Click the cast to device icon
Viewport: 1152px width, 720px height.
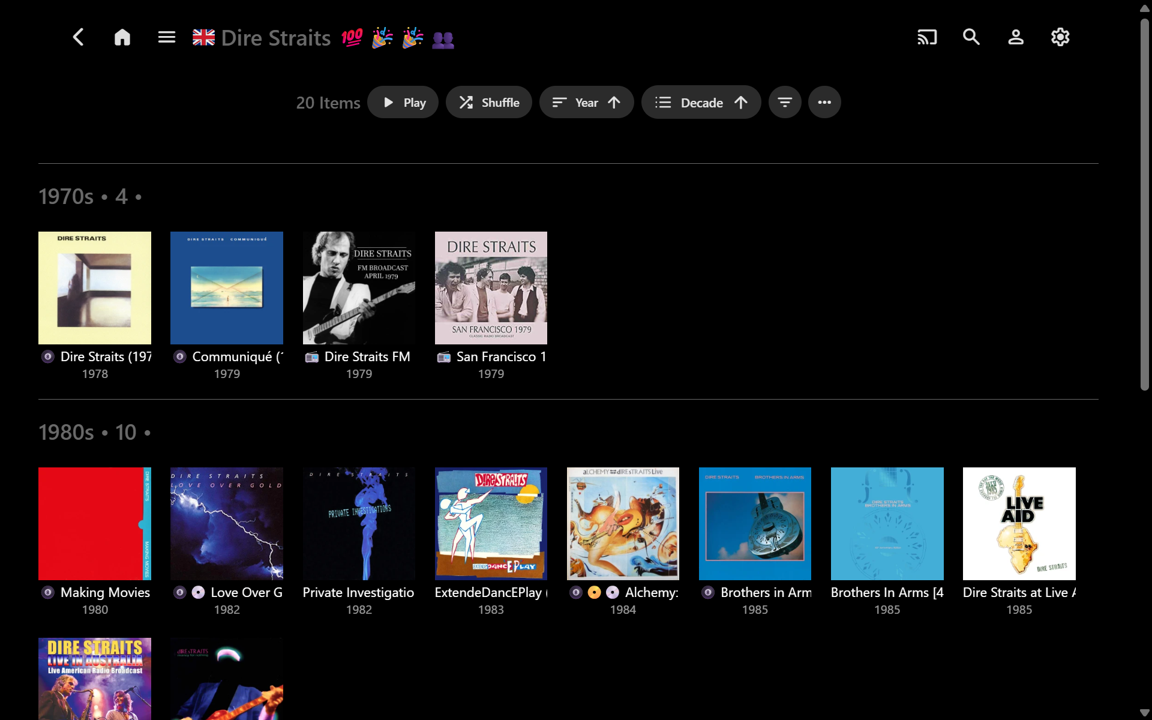click(x=927, y=37)
